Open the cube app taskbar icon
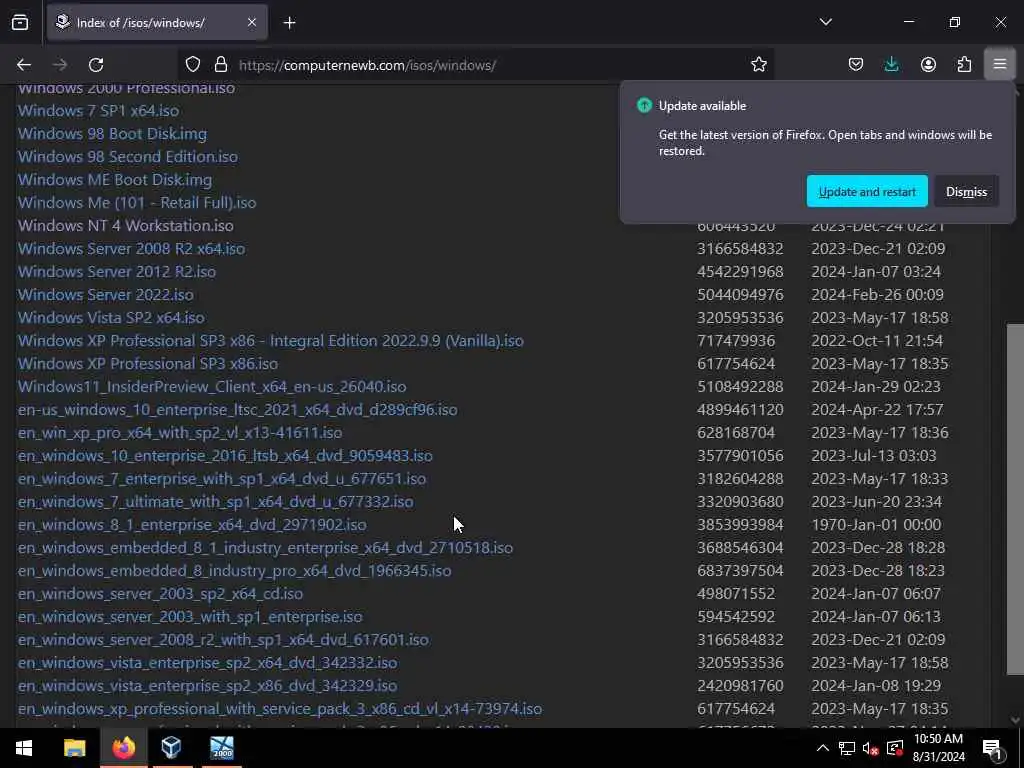1024x768 pixels. [x=171, y=748]
